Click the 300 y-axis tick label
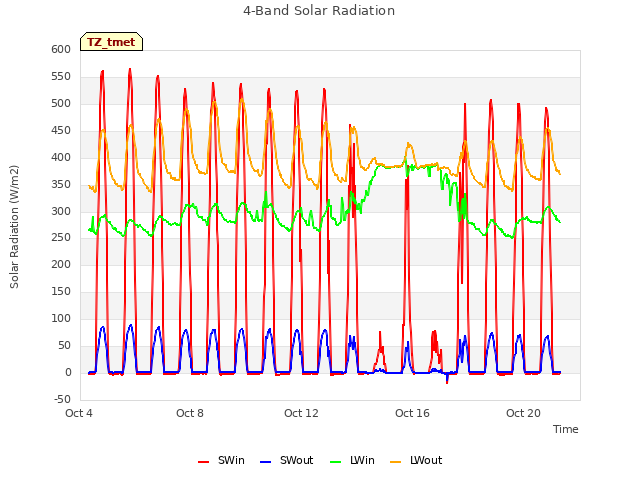This screenshot has width=640, height=480. 61,211
